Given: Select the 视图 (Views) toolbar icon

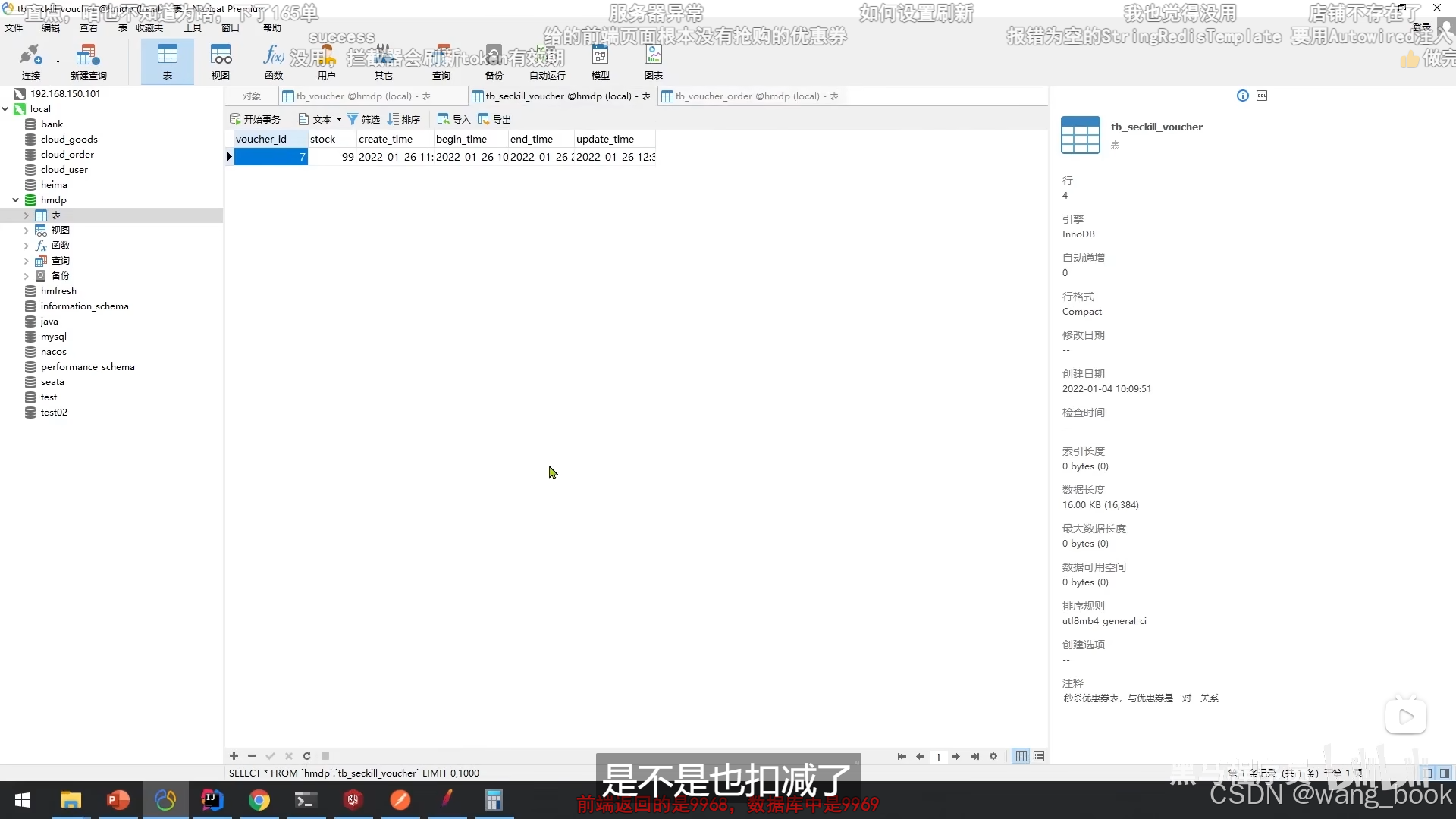Looking at the screenshot, I should coord(219,59).
